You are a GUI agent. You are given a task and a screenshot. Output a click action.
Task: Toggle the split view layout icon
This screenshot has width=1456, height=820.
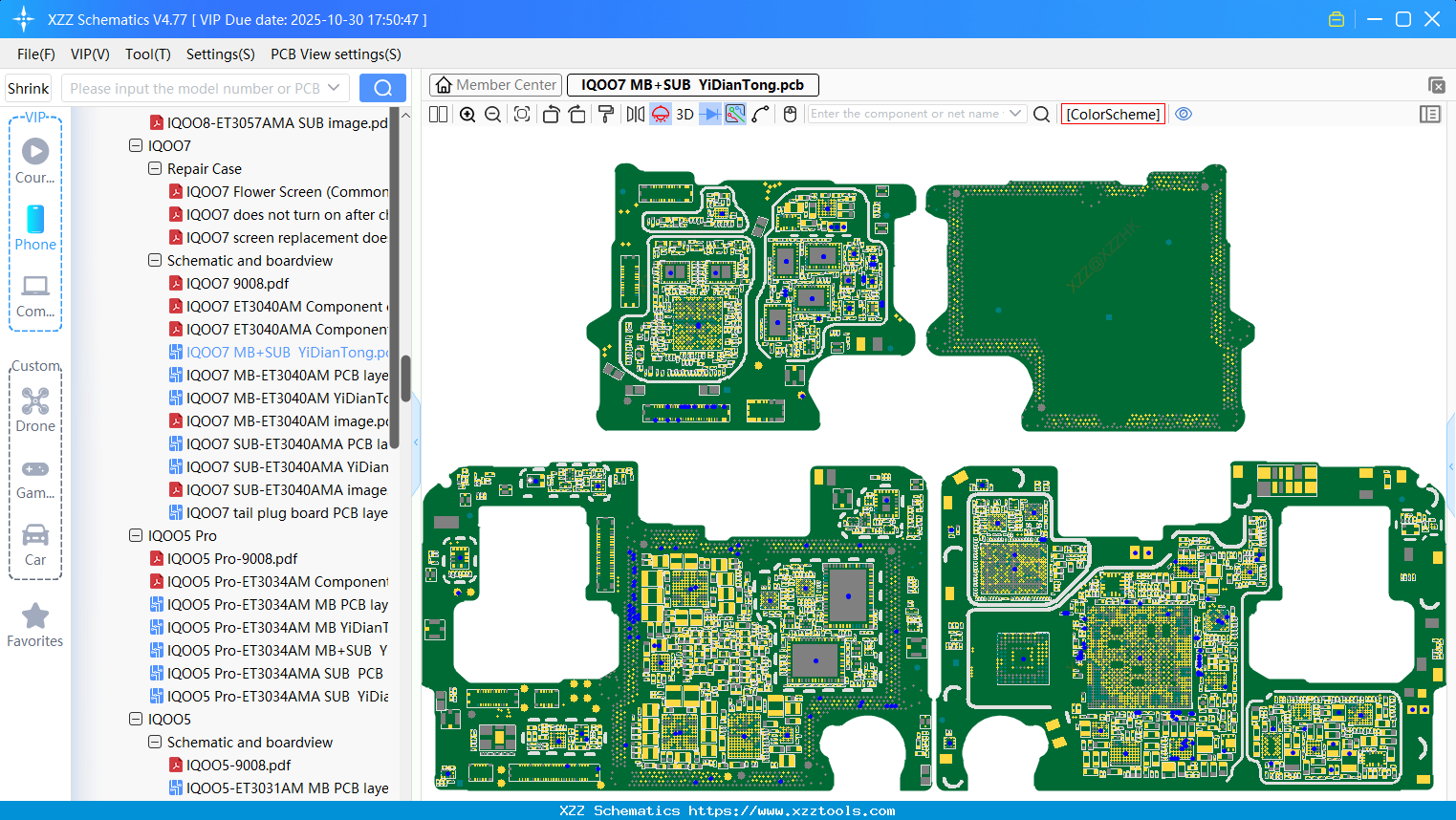[x=439, y=114]
